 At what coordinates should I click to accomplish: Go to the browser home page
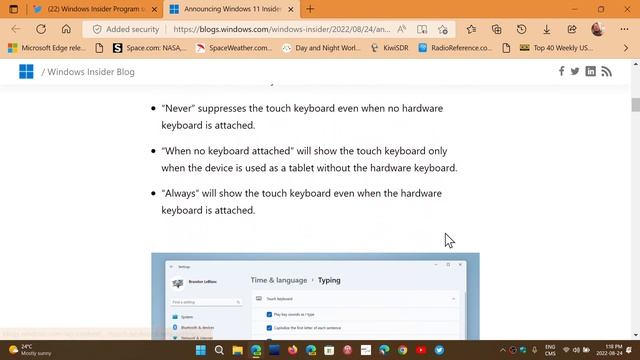coord(66,29)
